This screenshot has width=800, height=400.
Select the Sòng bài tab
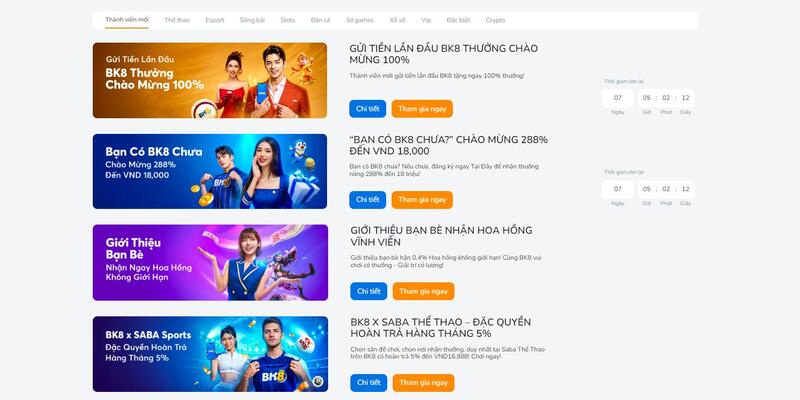click(253, 20)
